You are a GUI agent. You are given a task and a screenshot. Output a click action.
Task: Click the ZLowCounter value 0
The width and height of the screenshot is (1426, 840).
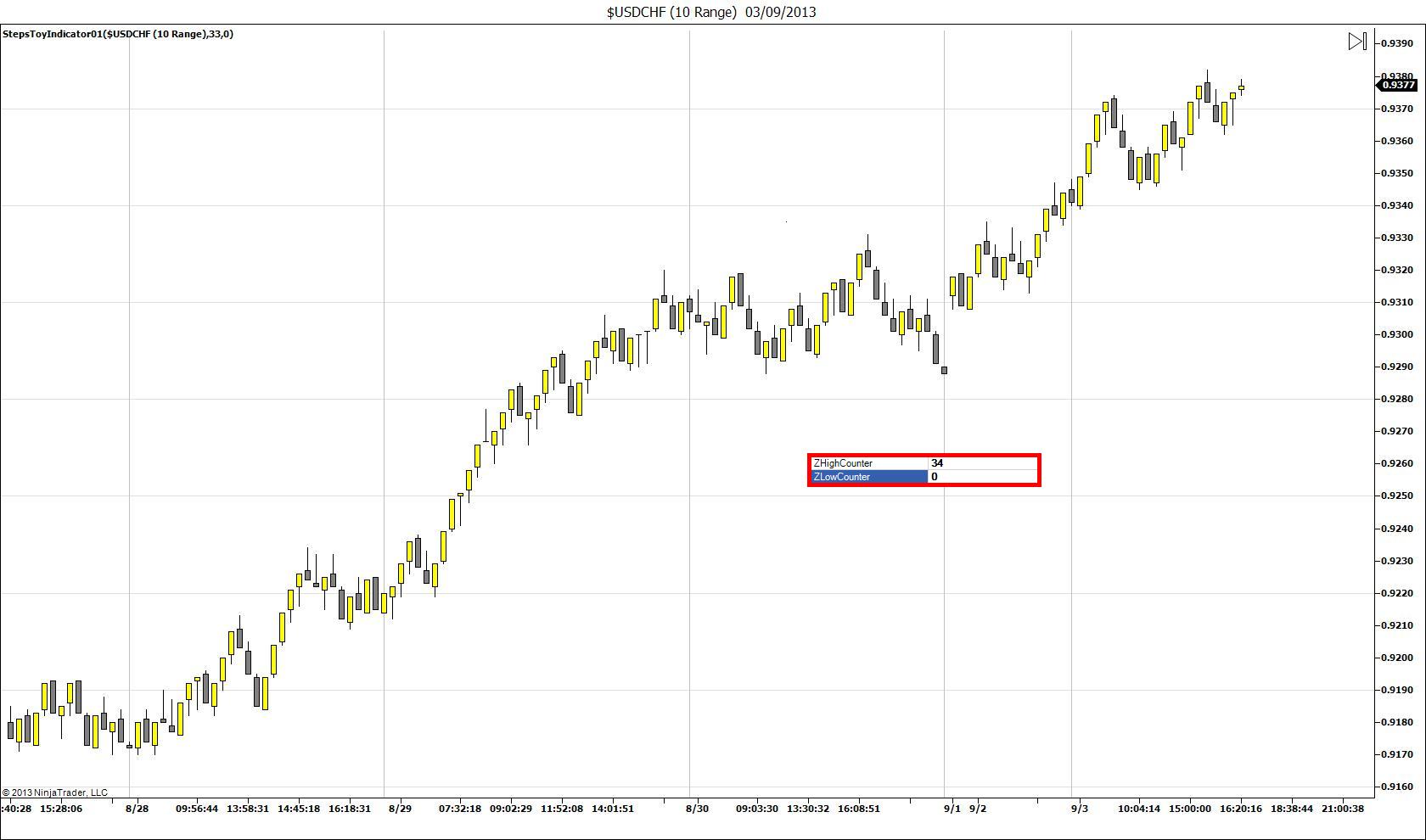coord(935,477)
